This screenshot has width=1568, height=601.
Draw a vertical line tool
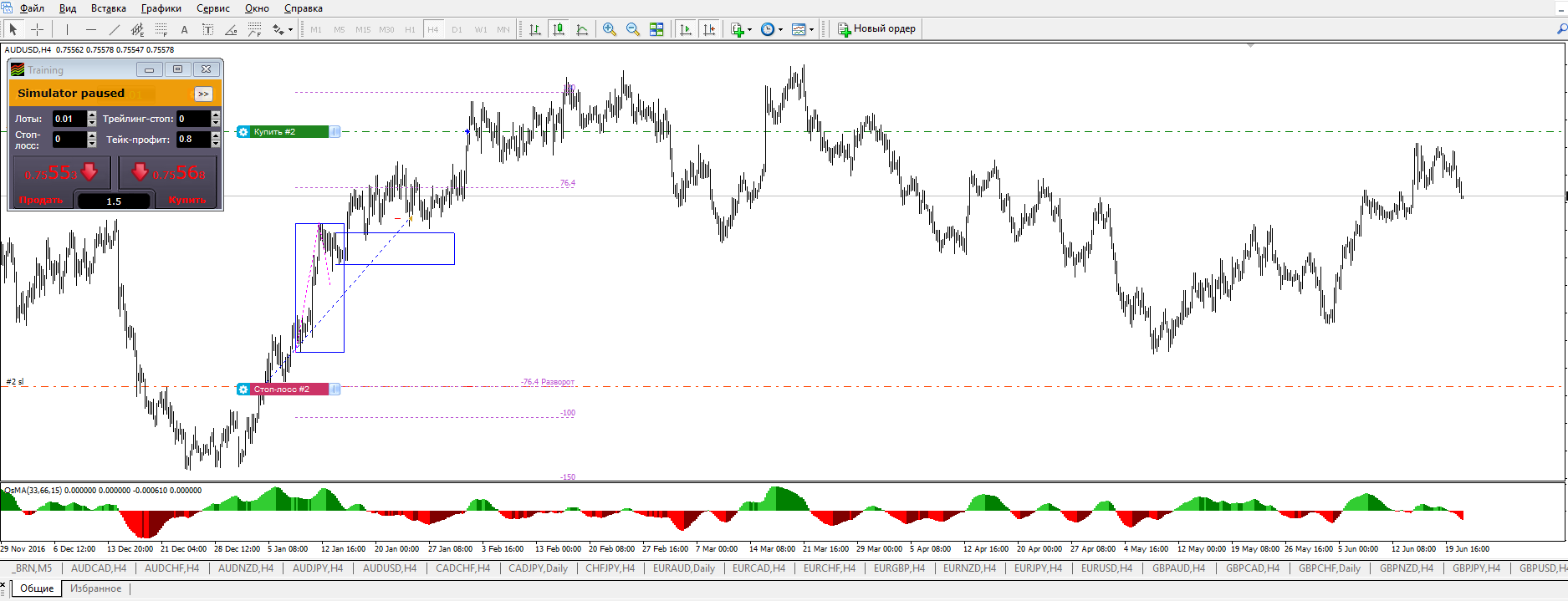tap(67, 29)
